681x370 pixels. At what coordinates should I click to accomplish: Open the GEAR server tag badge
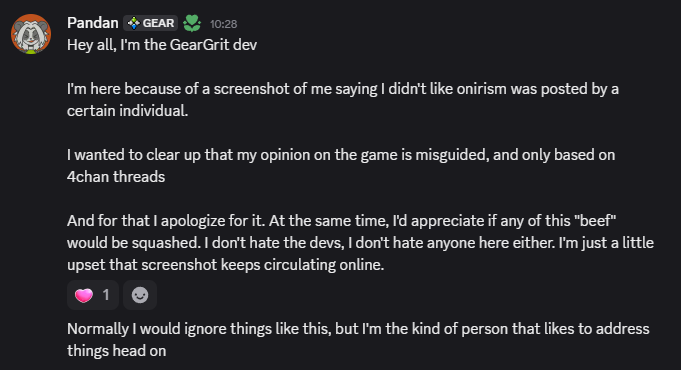150,23
